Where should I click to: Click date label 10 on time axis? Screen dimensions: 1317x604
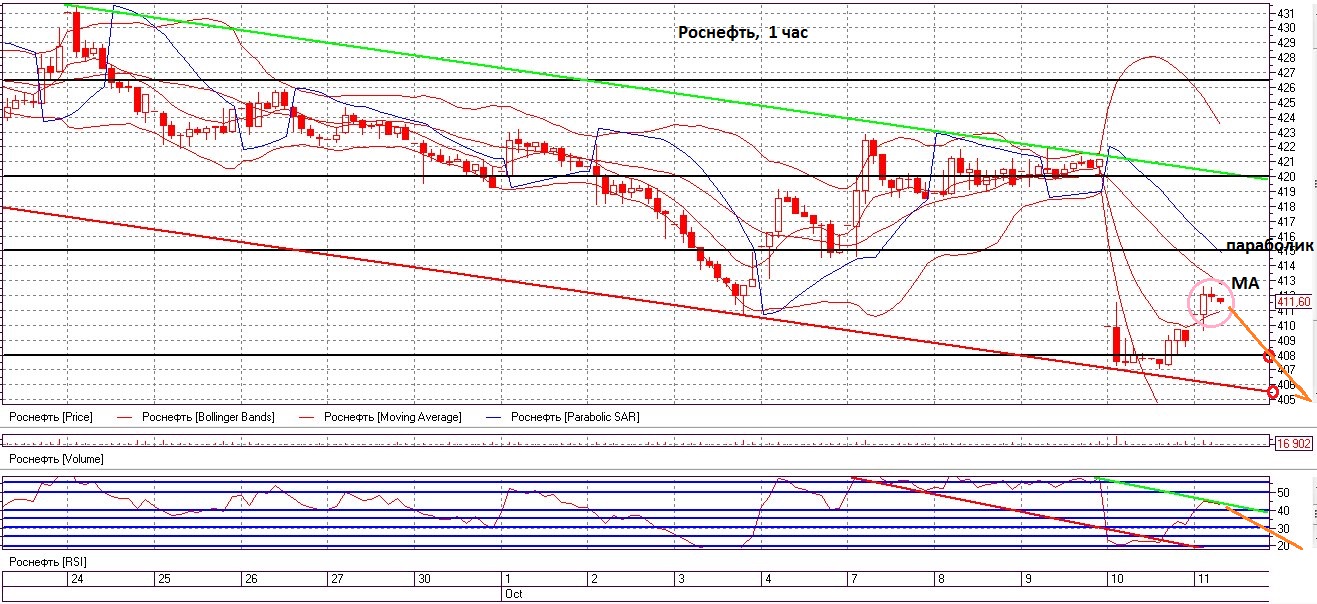coord(1115,579)
